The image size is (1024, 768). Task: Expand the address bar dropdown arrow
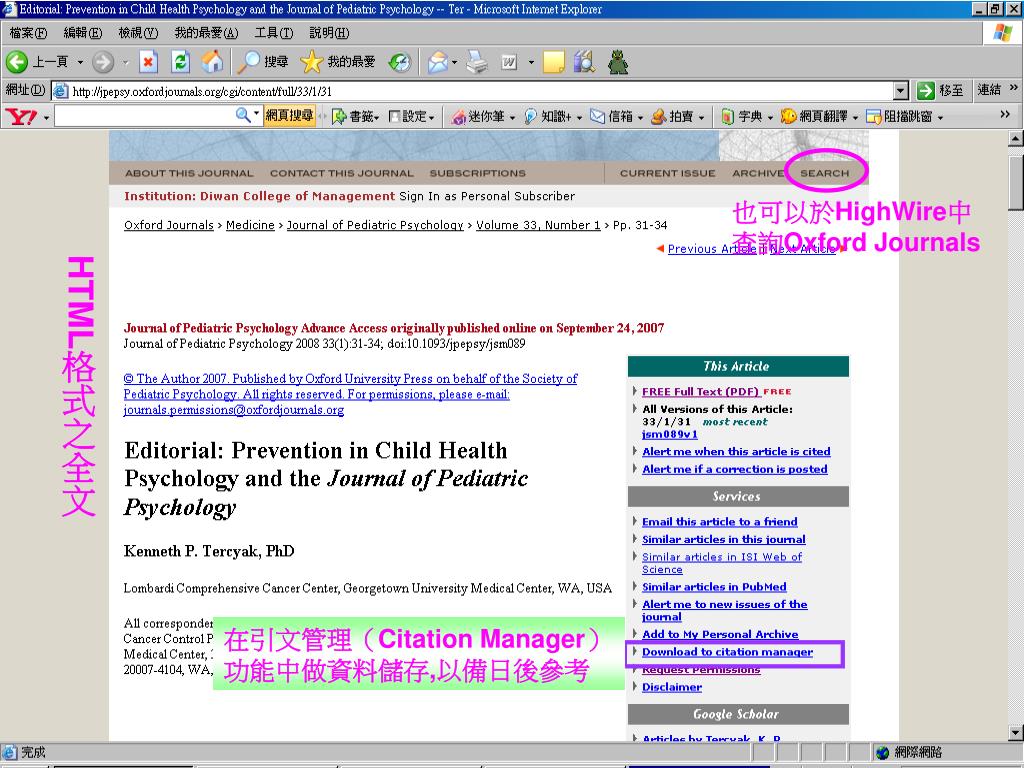[x=901, y=91]
